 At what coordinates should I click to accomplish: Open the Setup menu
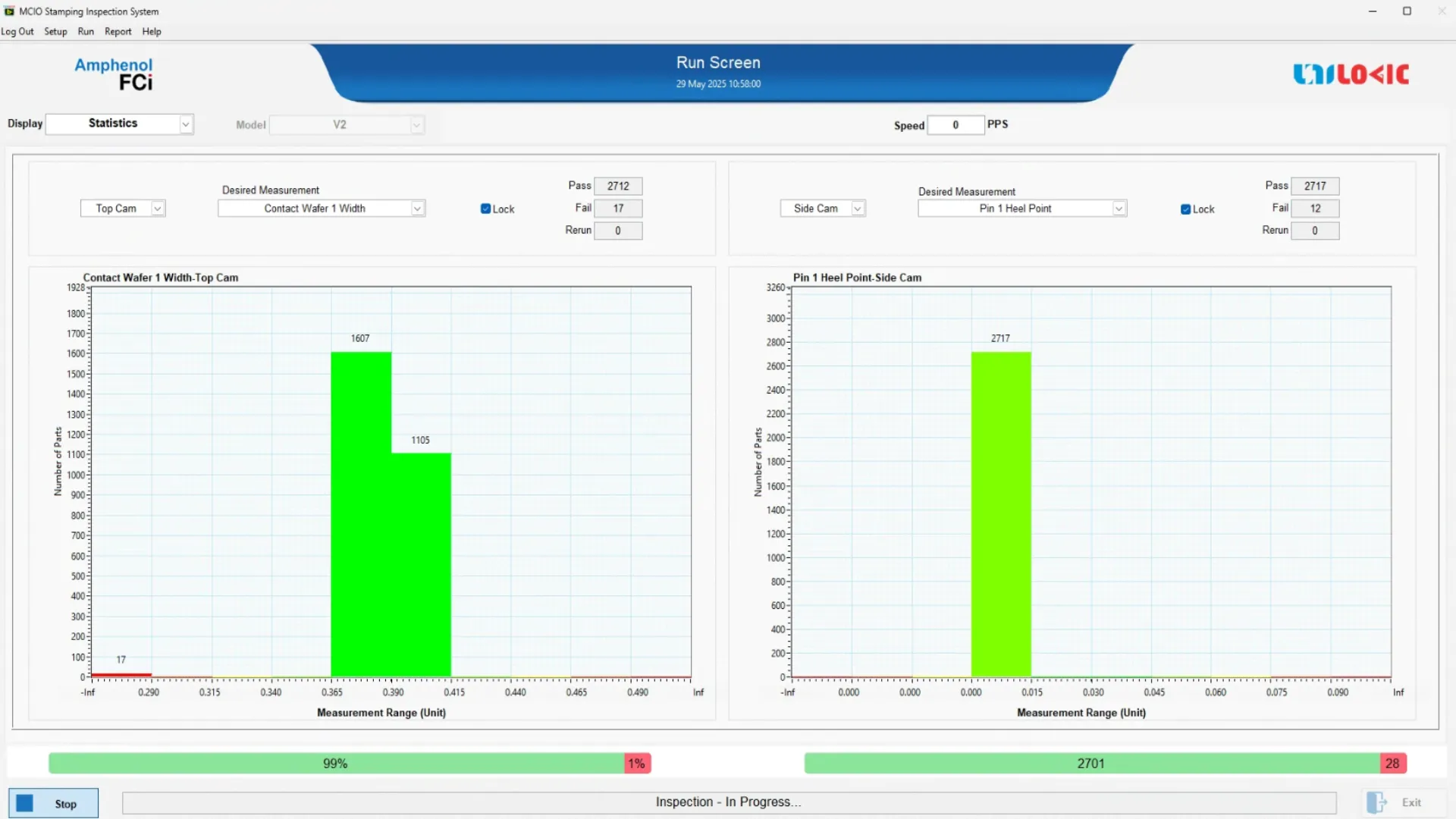[55, 32]
